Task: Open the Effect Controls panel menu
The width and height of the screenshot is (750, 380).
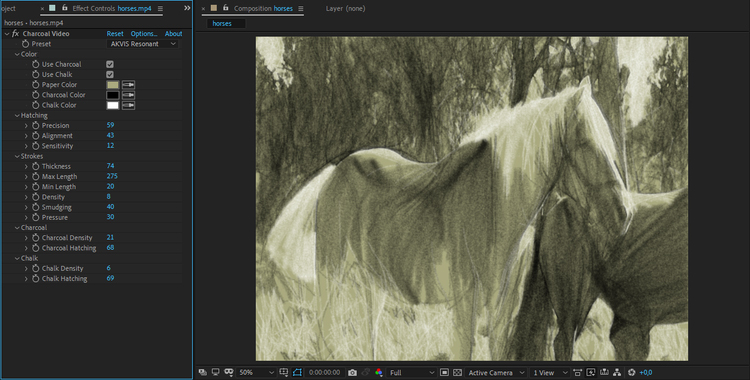Action: point(160,9)
